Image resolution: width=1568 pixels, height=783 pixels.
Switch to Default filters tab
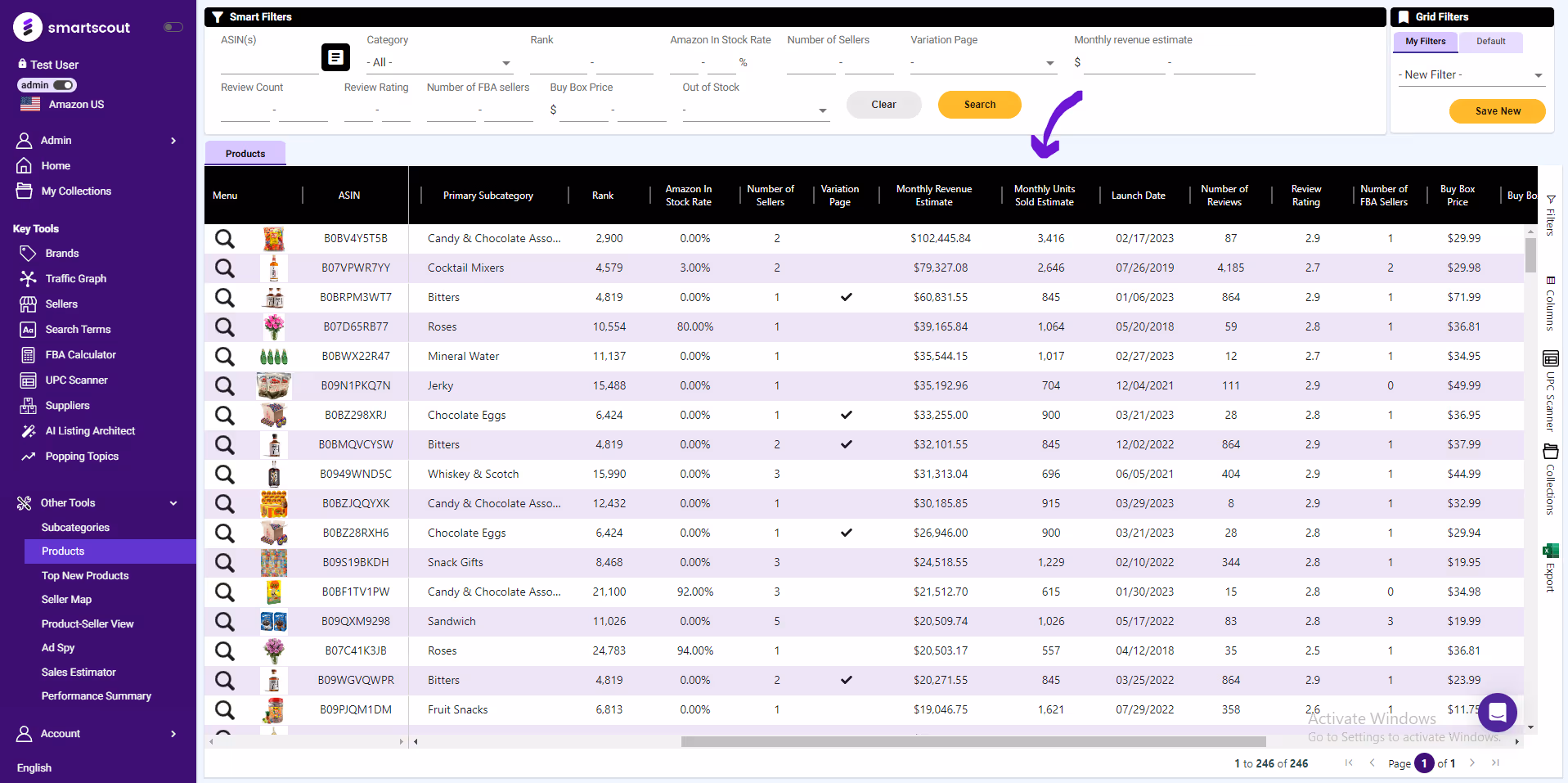[x=1490, y=42]
